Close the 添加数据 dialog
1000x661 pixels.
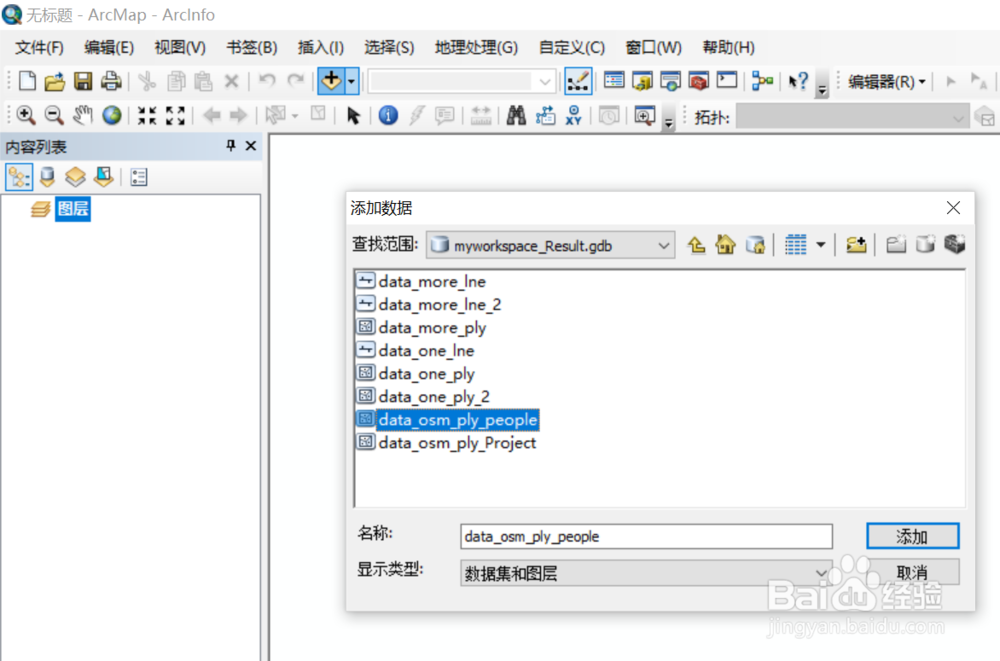(x=953, y=208)
